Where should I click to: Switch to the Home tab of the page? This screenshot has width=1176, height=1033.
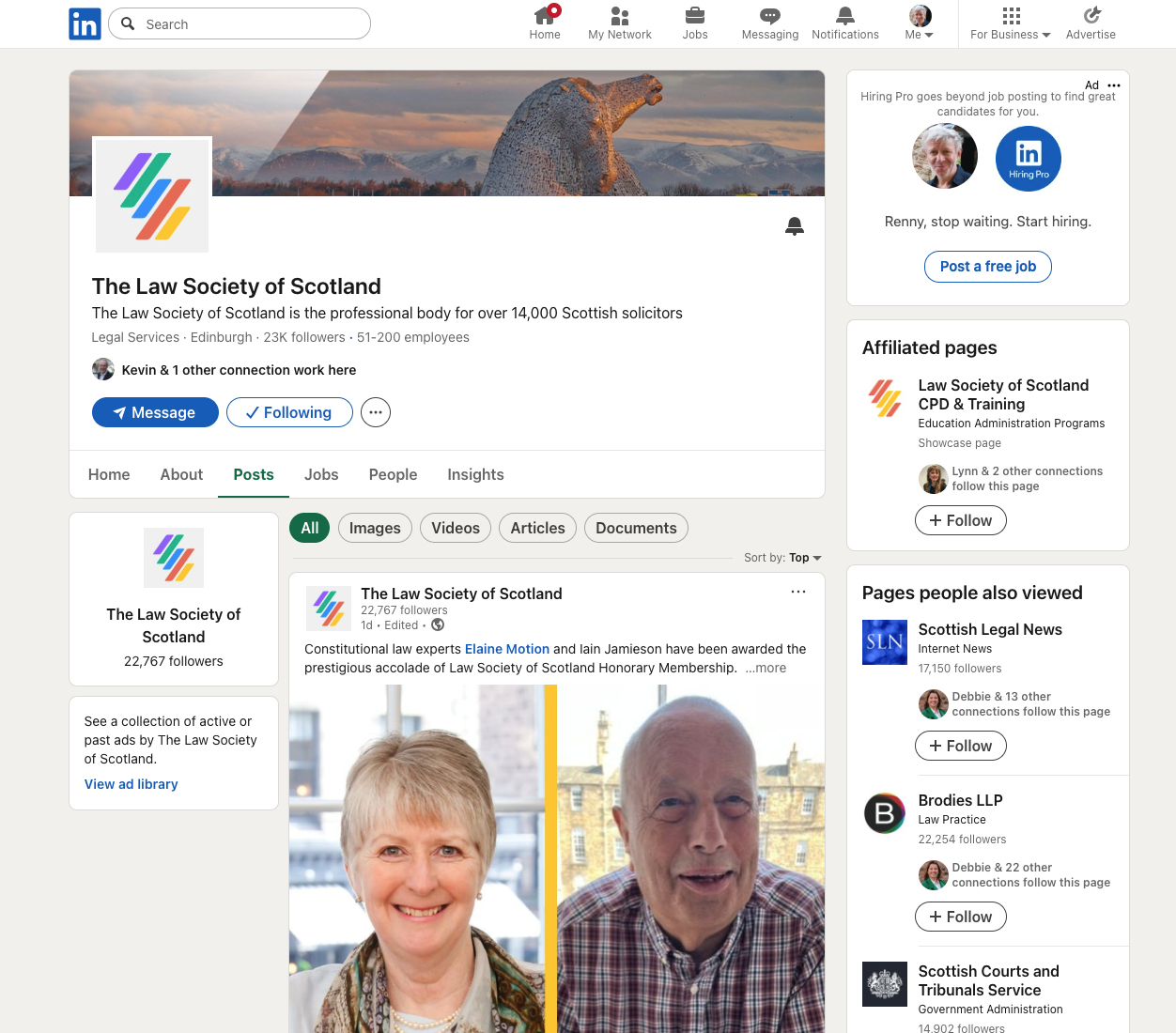(x=109, y=474)
